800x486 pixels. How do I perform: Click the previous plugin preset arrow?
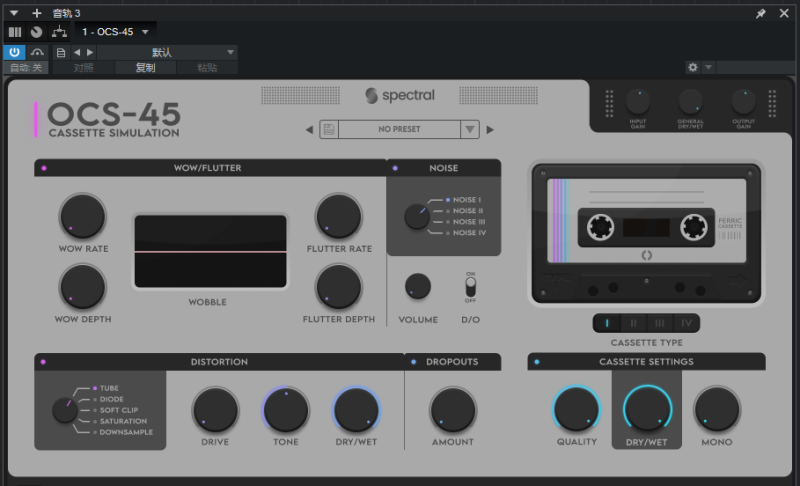(309, 130)
